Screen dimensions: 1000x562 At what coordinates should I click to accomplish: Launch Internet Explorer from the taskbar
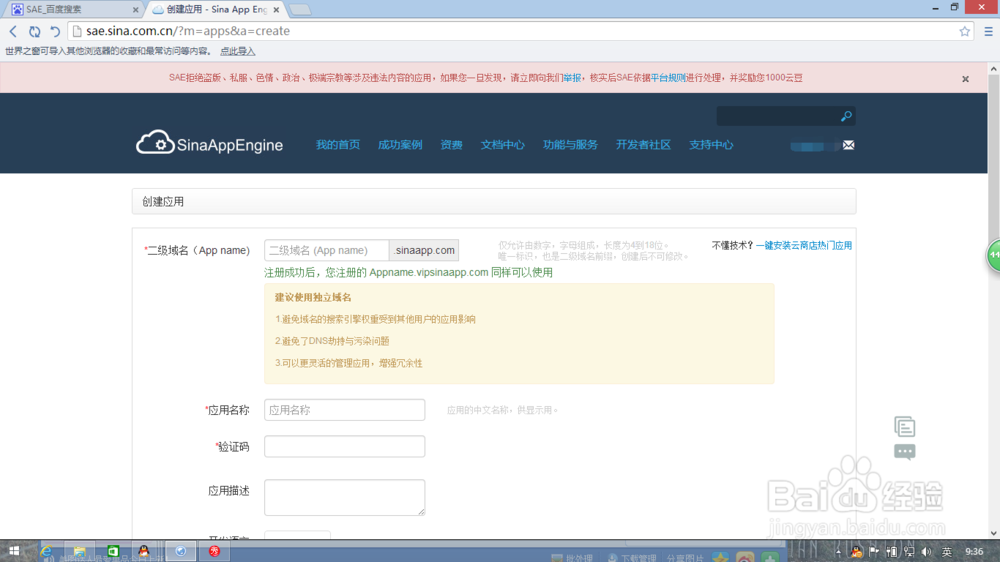click(x=47, y=551)
